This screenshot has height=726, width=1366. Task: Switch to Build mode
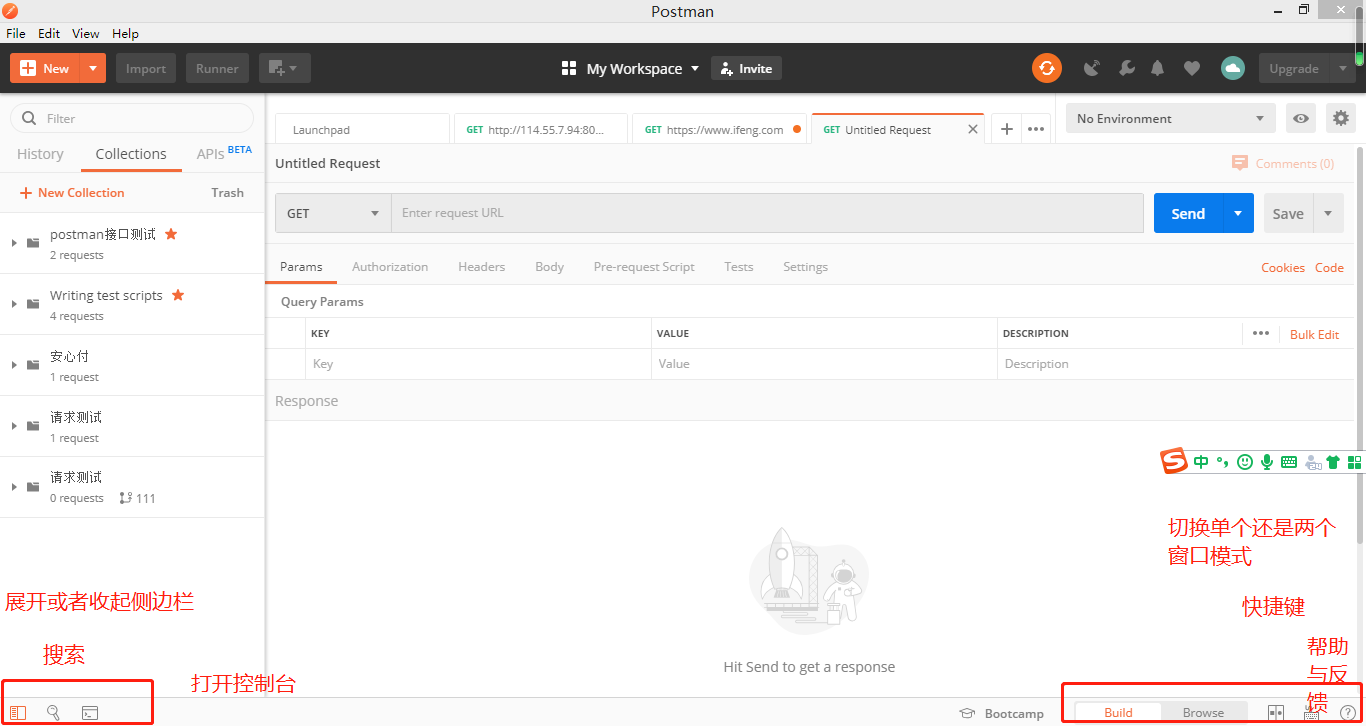click(1118, 712)
